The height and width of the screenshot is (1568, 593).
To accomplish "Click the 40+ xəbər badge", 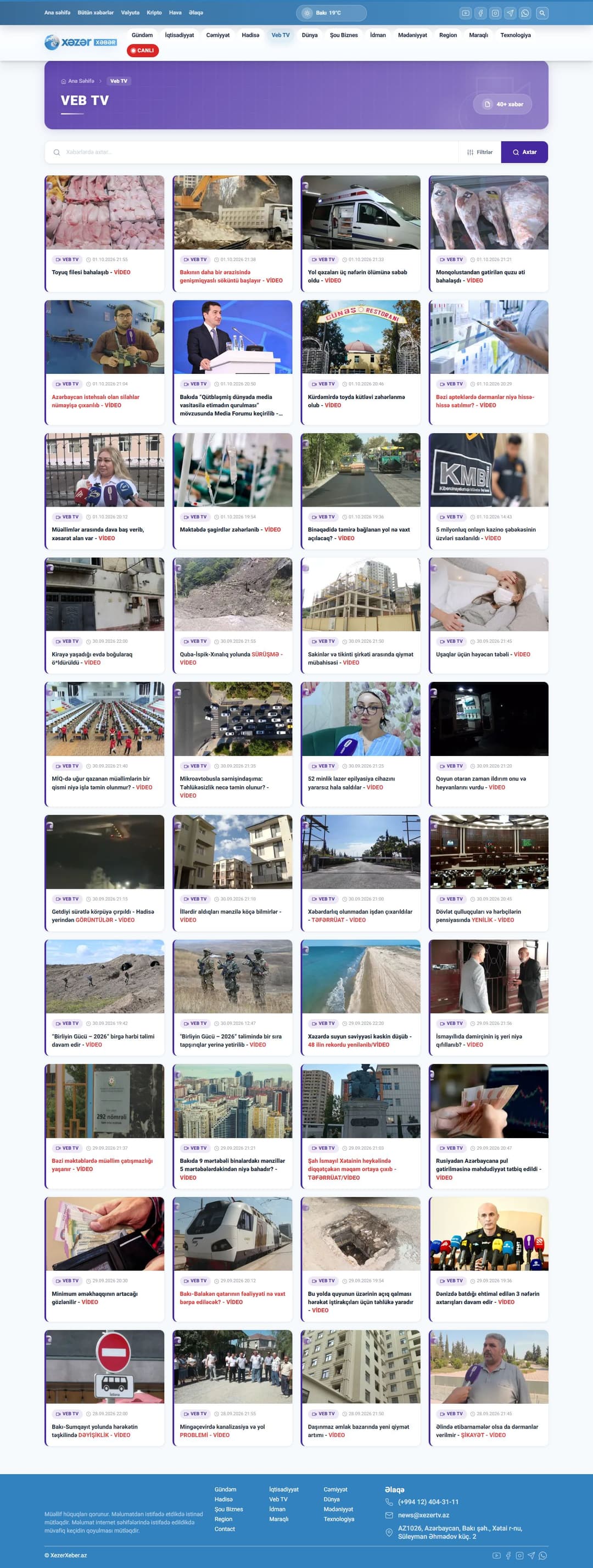I will pos(503,104).
